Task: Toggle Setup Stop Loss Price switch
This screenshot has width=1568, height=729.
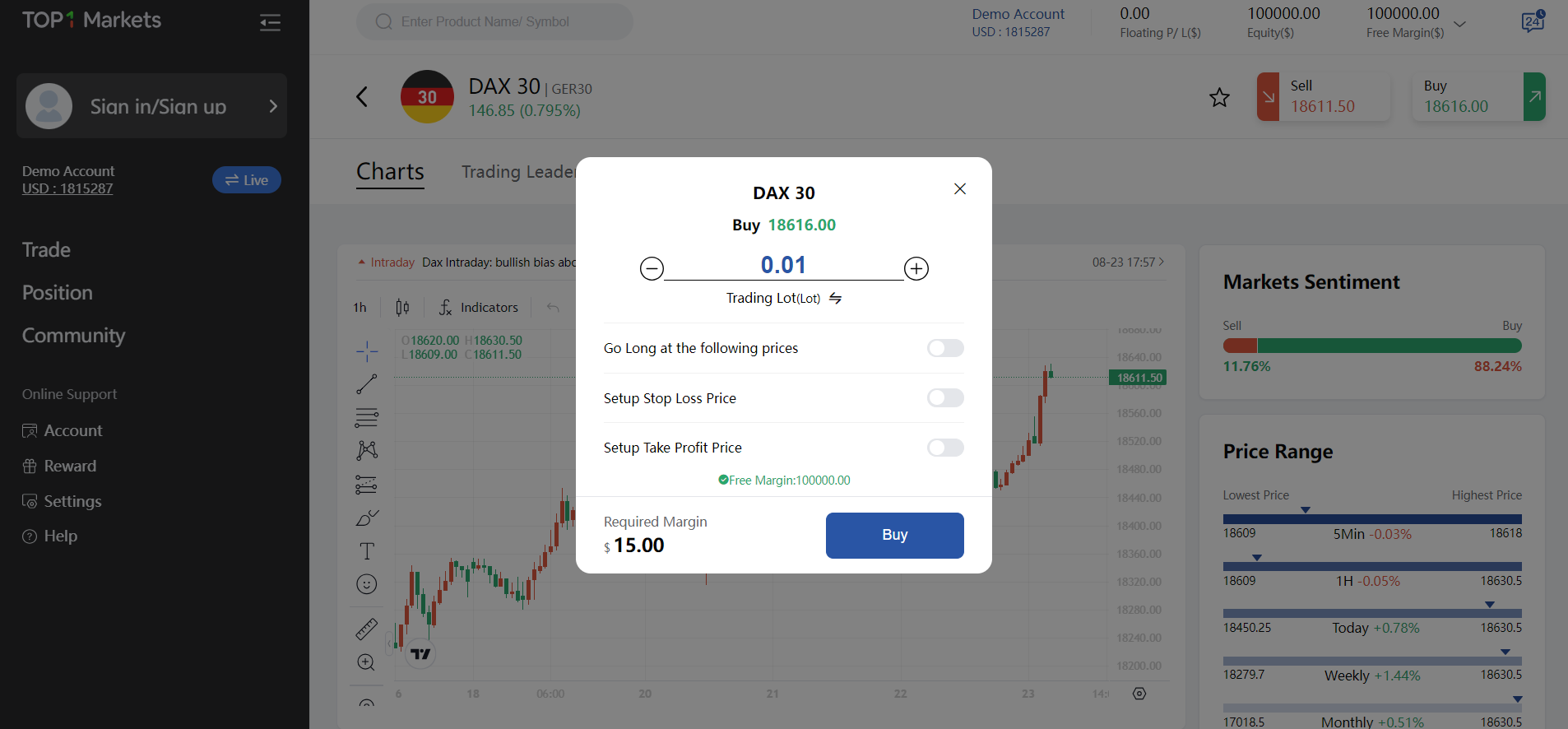Action: click(945, 398)
